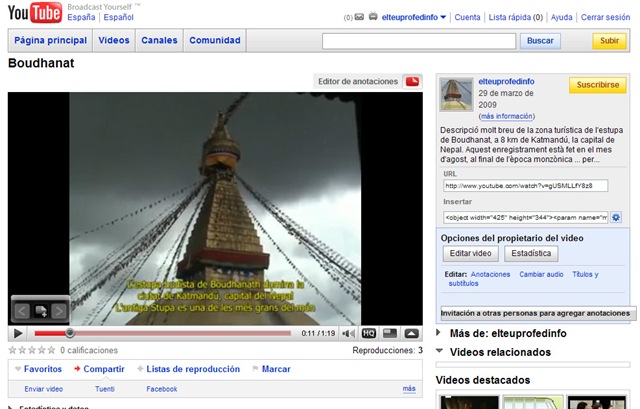The width and height of the screenshot is (640, 409).
Task: Select Español language link
Action: pyautogui.click(x=118, y=17)
